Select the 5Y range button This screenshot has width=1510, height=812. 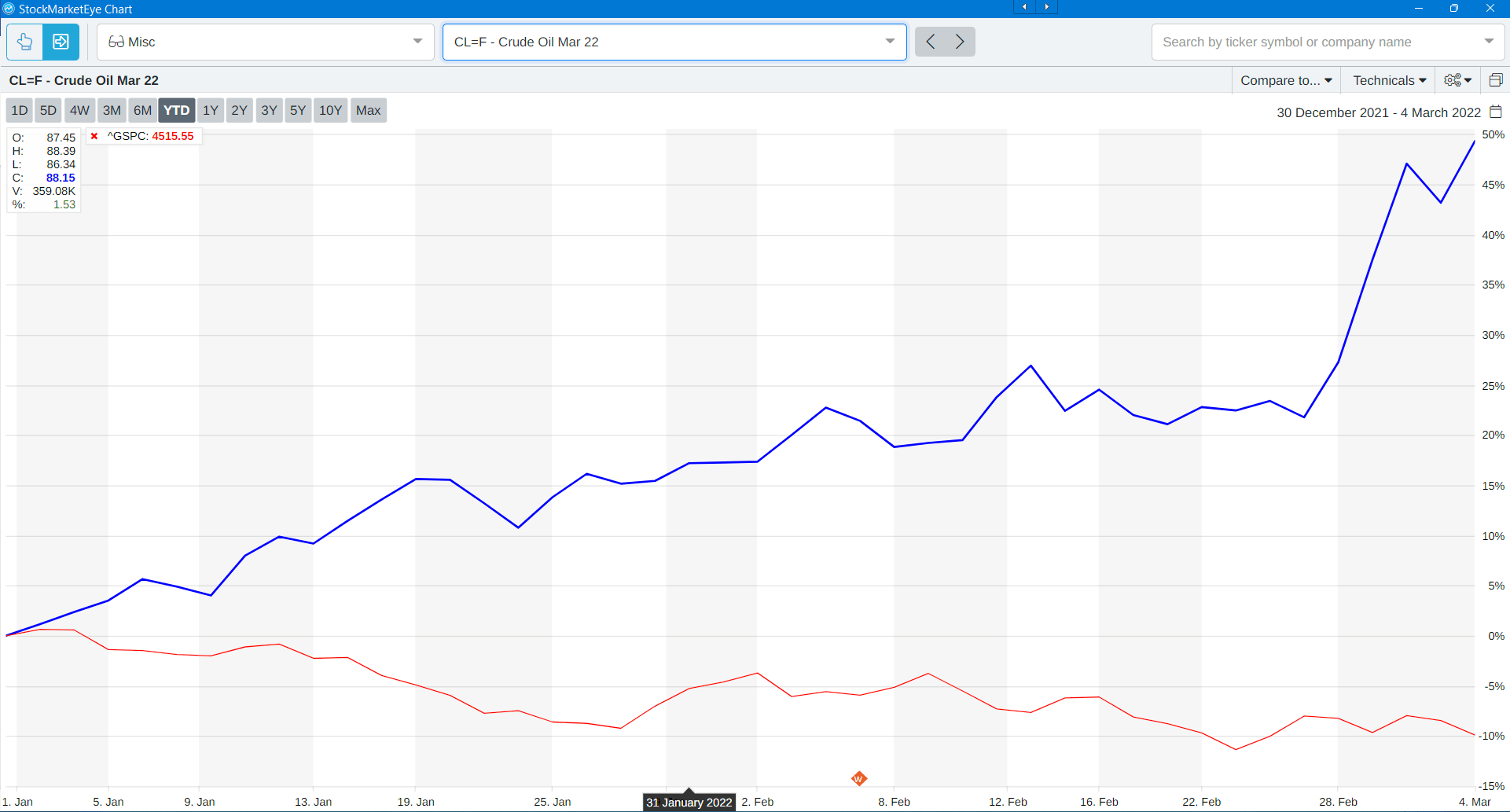(x=297, y=110)
